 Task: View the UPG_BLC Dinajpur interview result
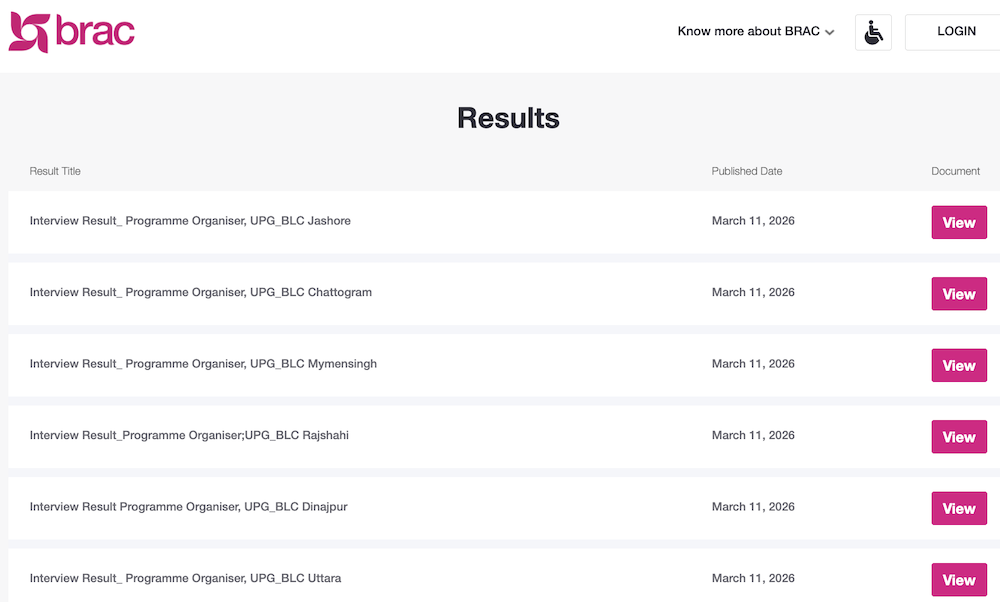(x=958, y=508)
